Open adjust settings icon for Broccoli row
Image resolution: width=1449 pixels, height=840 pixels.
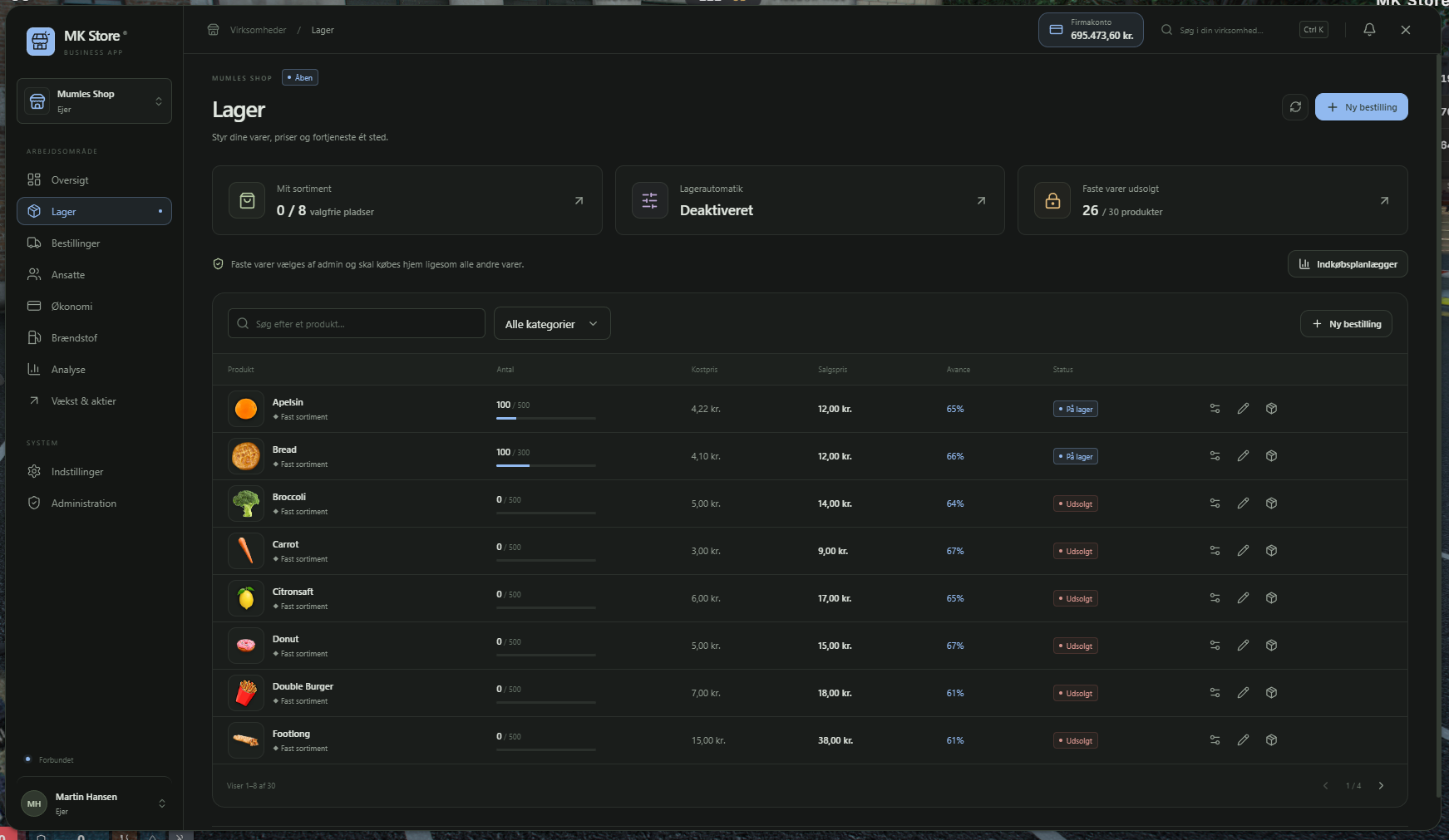(x=1215, y=504)
